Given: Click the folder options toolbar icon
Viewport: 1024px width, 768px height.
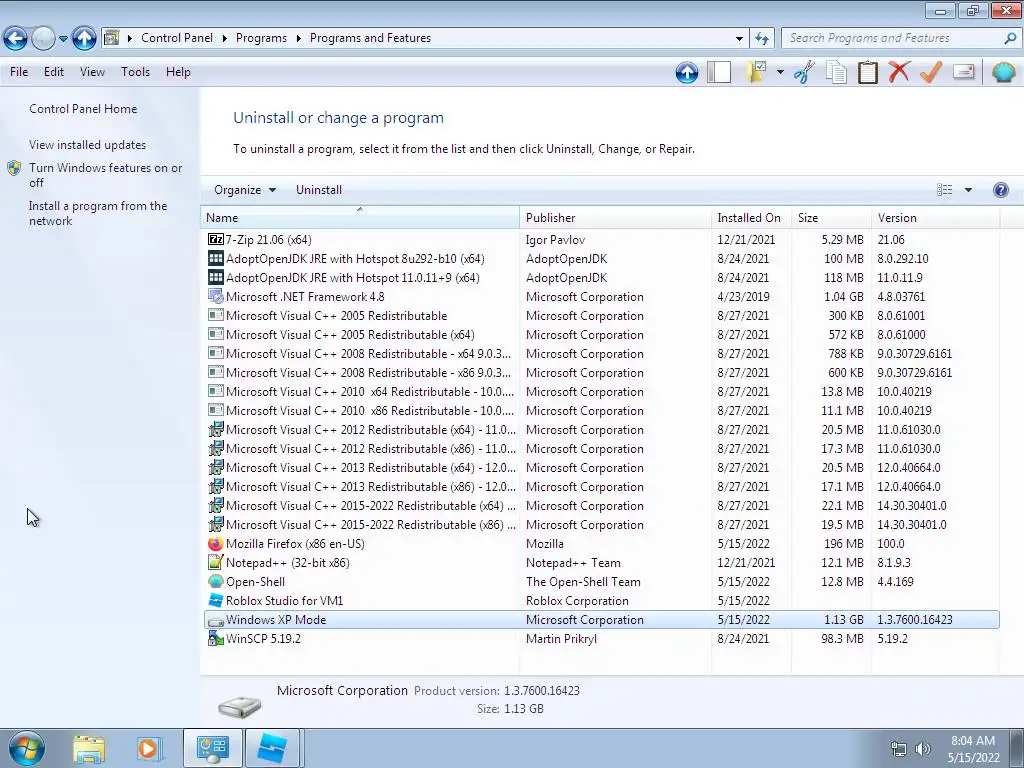Looking at the screenshot, I should 756,72.
